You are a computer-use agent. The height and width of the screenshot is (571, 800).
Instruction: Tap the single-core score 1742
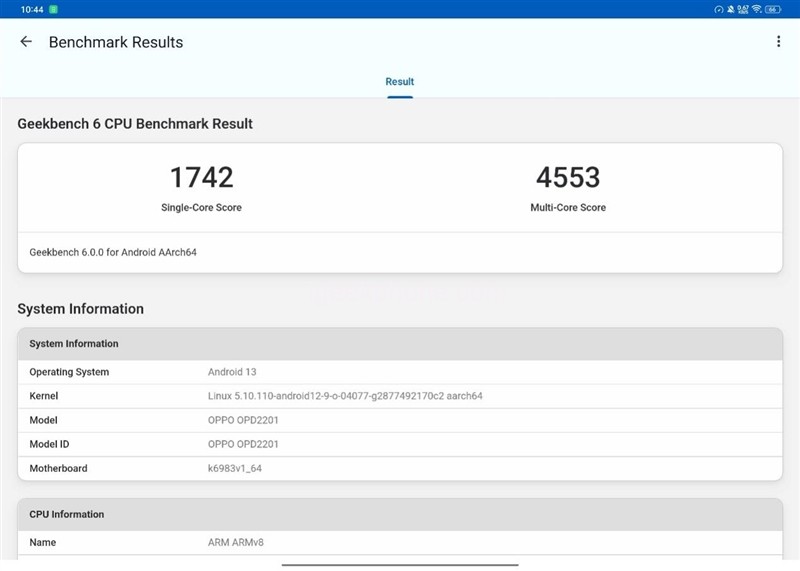[201, 178]
